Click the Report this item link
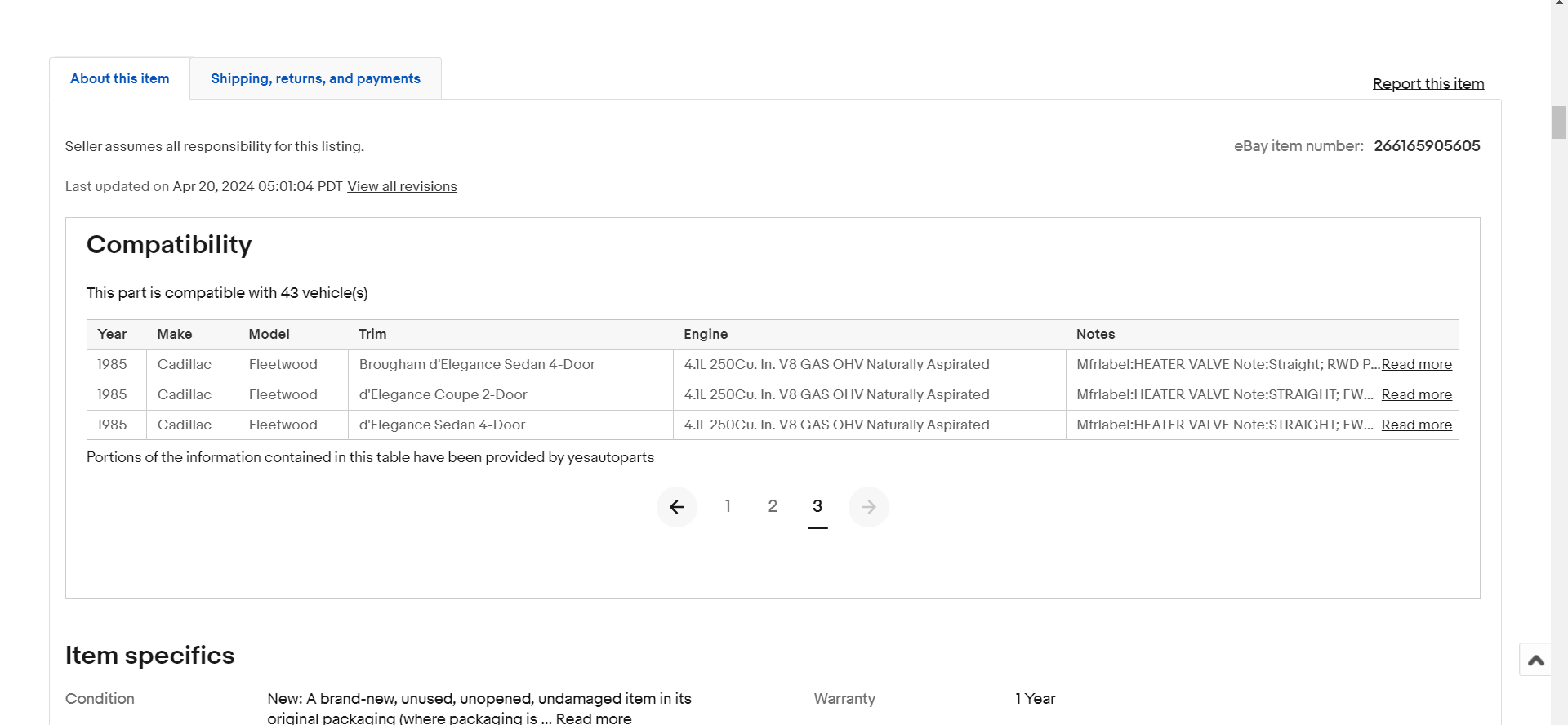Screen dimensions: 1568x725 (x=1428, y=83)
